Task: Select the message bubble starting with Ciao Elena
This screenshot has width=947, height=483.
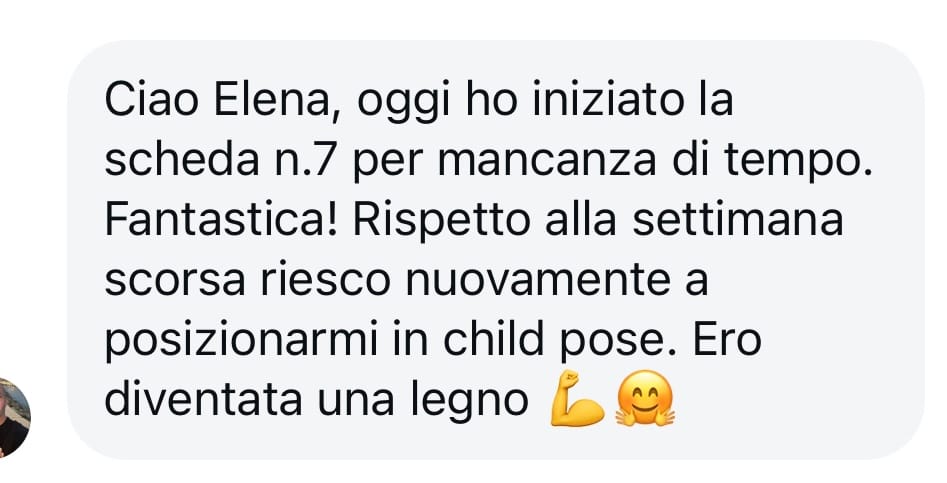Action: 495,249
